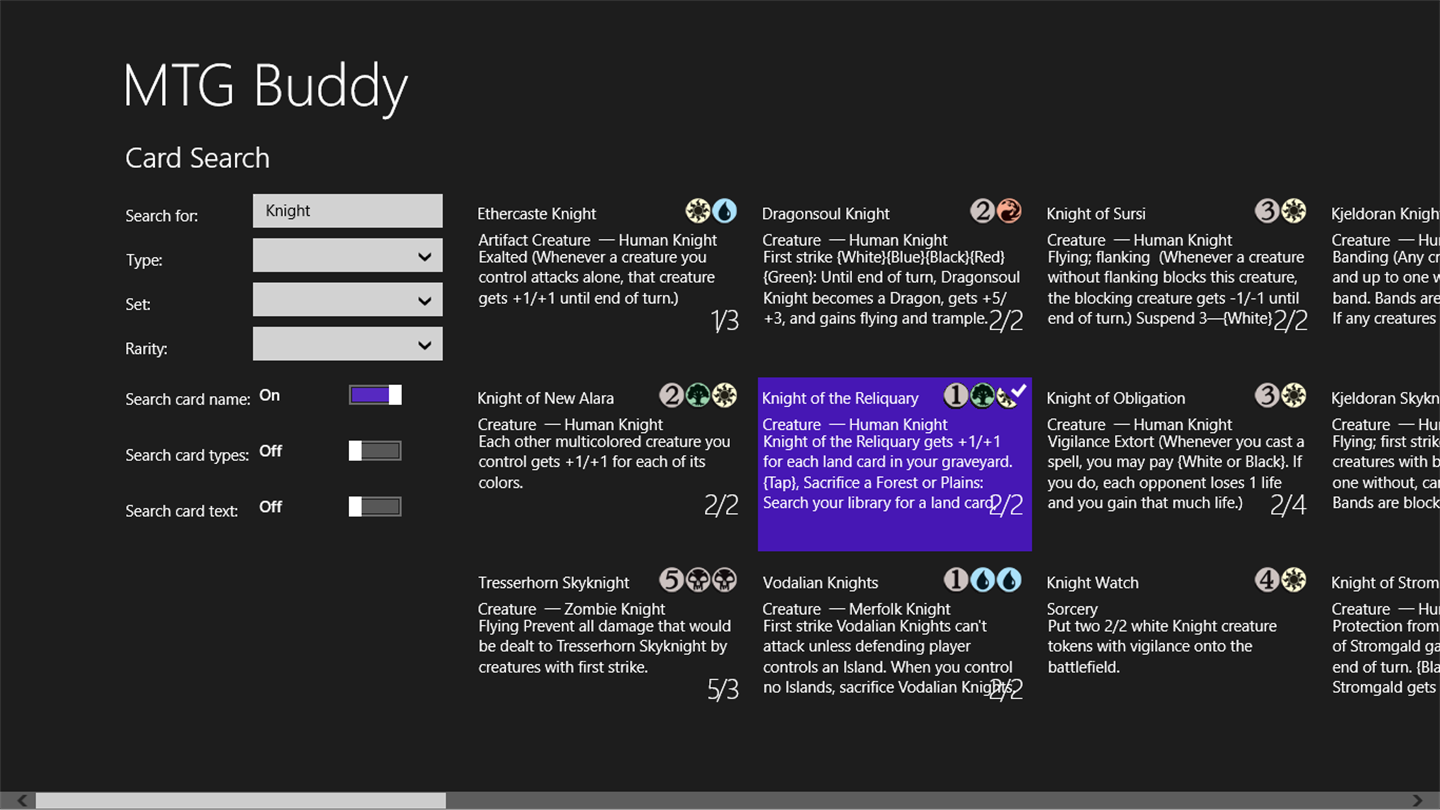Enable the Search card text switch
The height and width of the screenshot is (810, 1440).
point(375,507)
